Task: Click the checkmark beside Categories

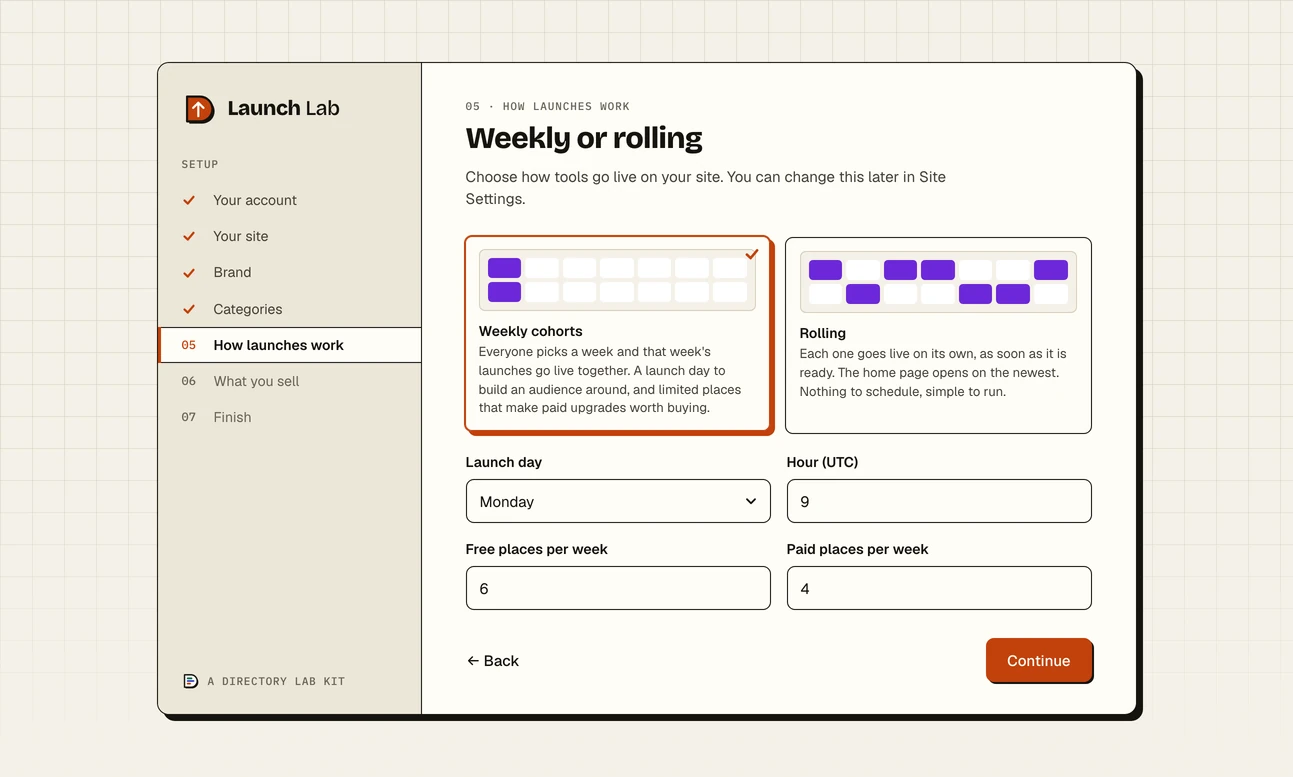Action: click(x=189, y=309)
